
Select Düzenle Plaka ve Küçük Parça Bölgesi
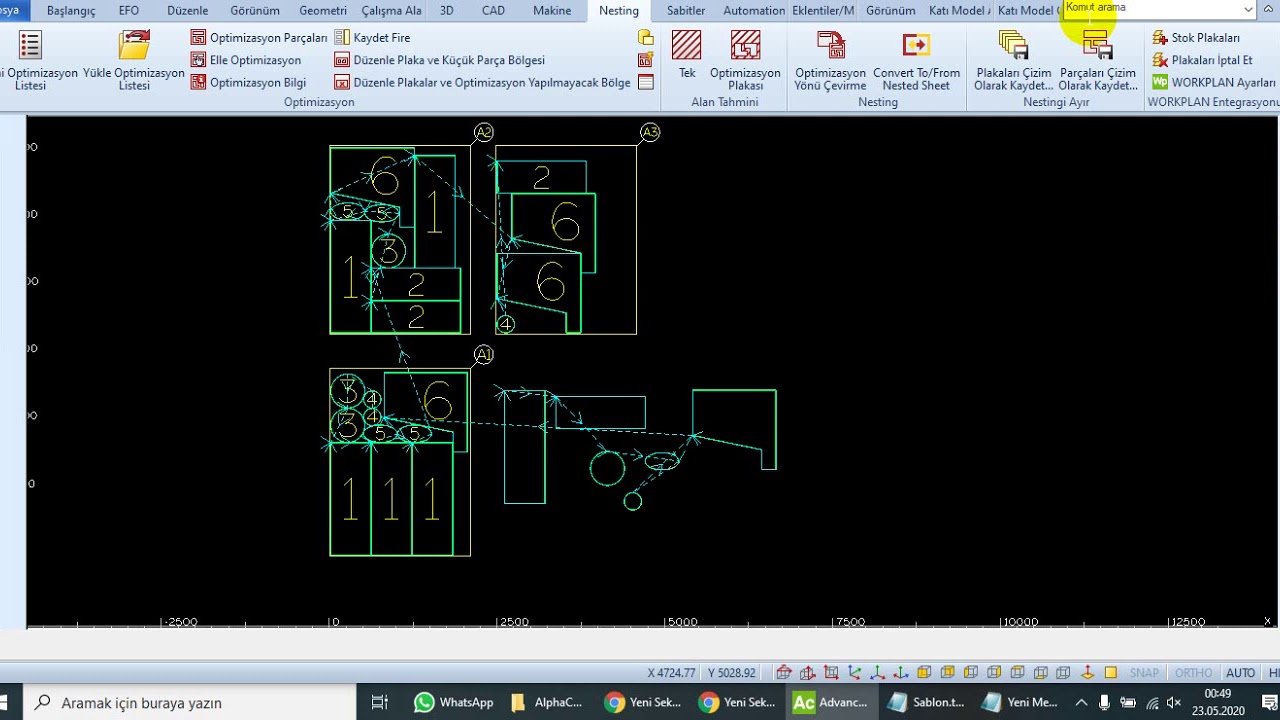click(440, 60)
